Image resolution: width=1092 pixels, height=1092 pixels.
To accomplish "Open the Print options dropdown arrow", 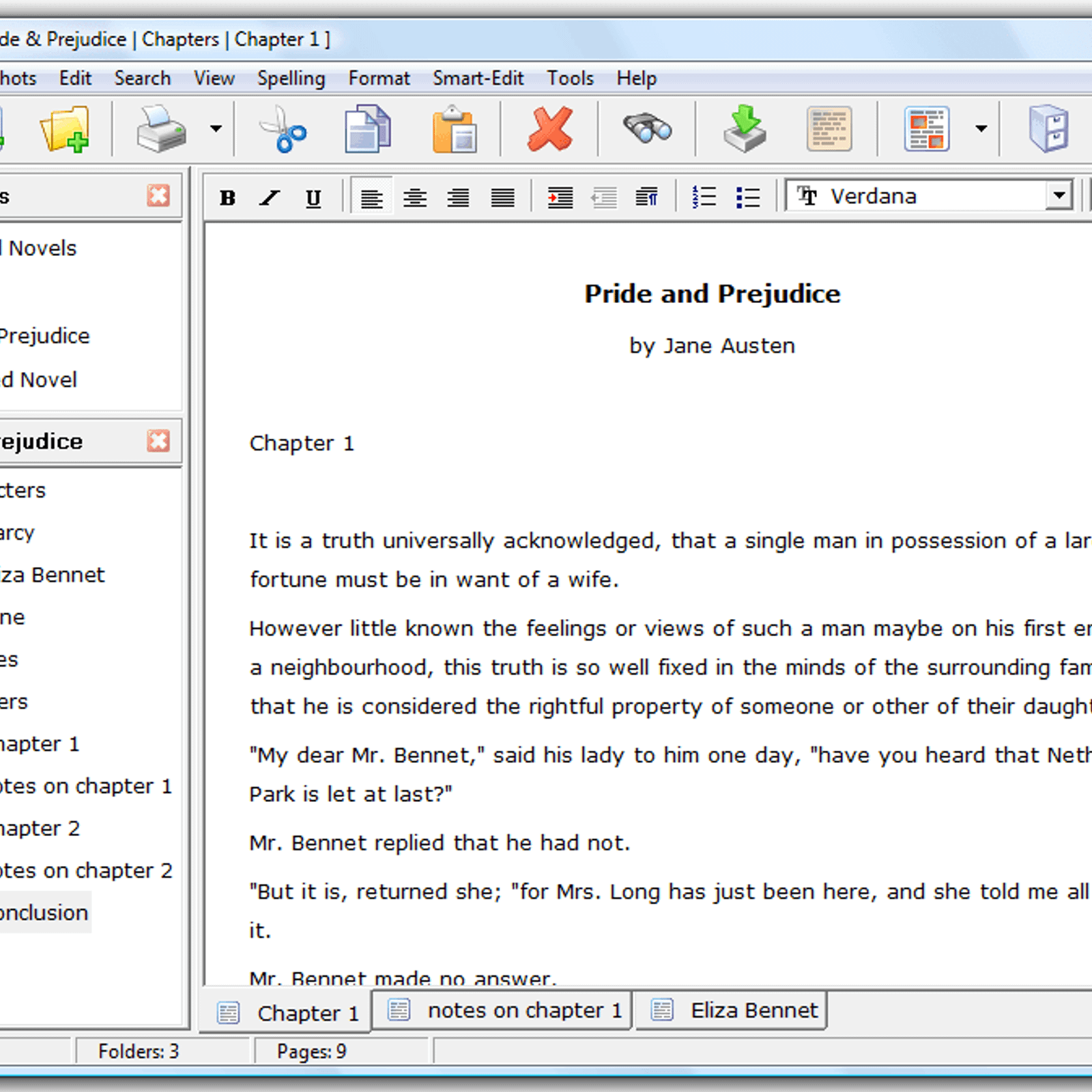I will [216, 128].
